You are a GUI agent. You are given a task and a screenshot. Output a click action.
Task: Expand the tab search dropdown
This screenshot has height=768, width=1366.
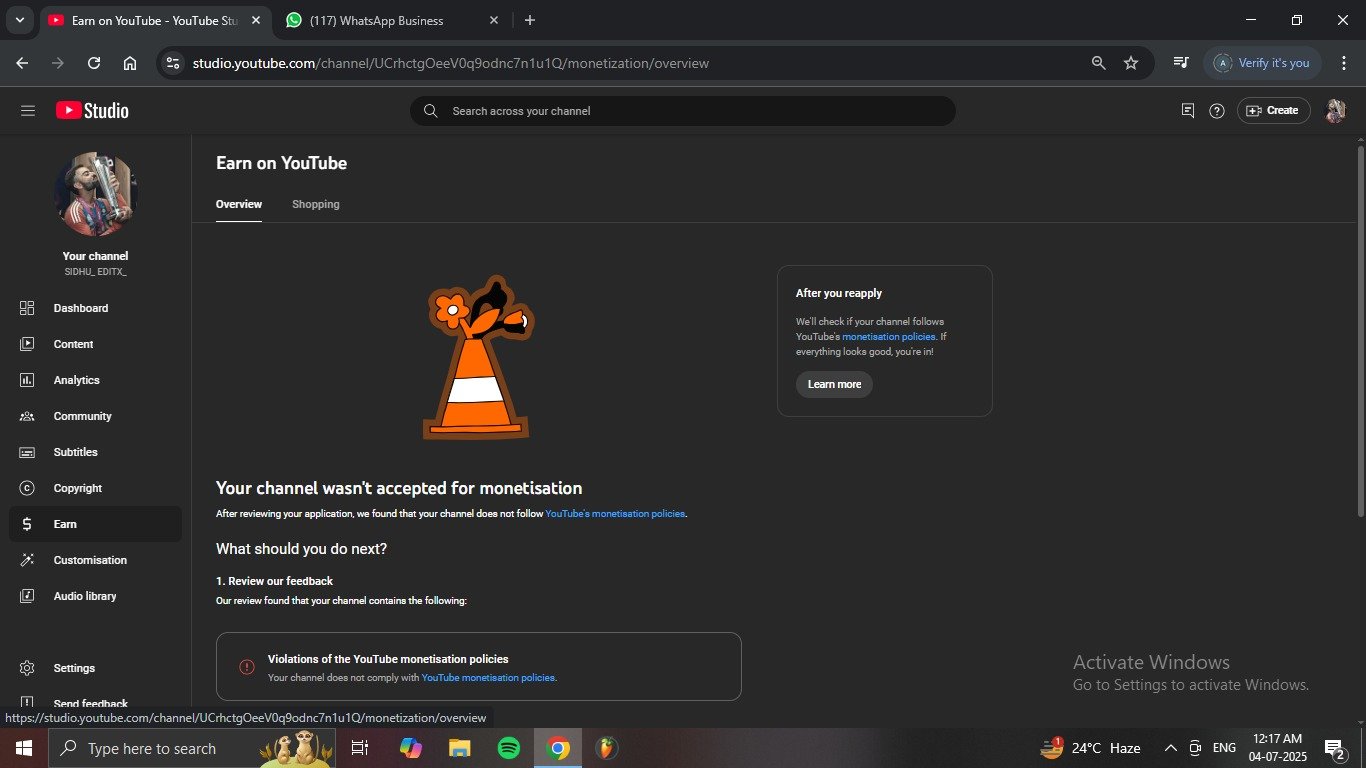click(19, 20)
